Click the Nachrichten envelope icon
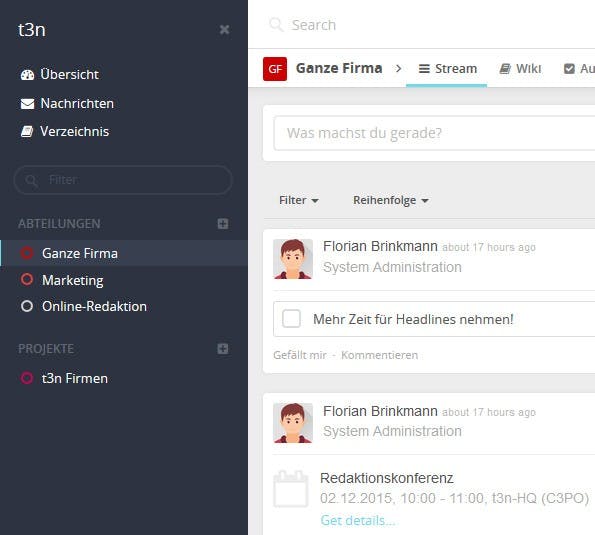Screen dimensions: 595x535 [x=27, y=104]
